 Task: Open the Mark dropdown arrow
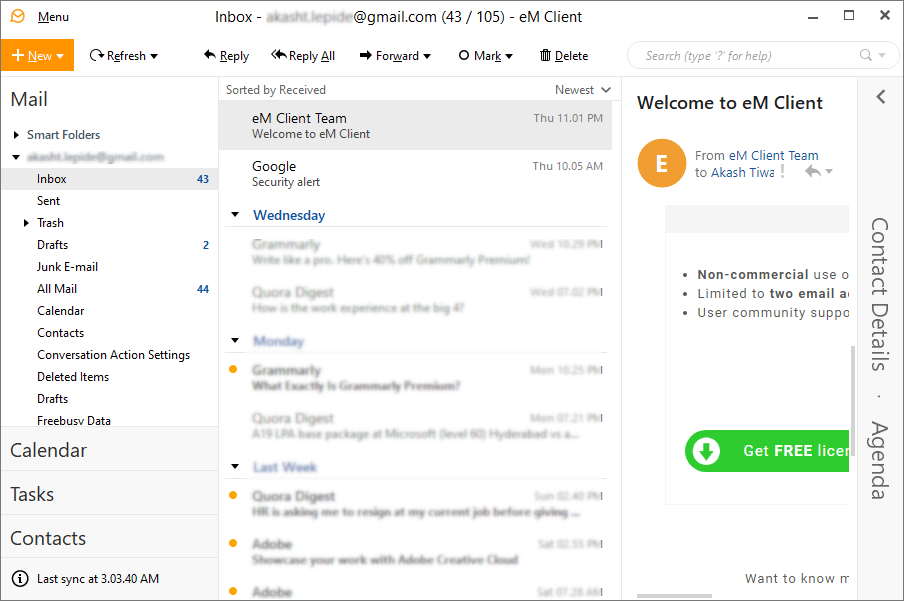pos(509,57)
